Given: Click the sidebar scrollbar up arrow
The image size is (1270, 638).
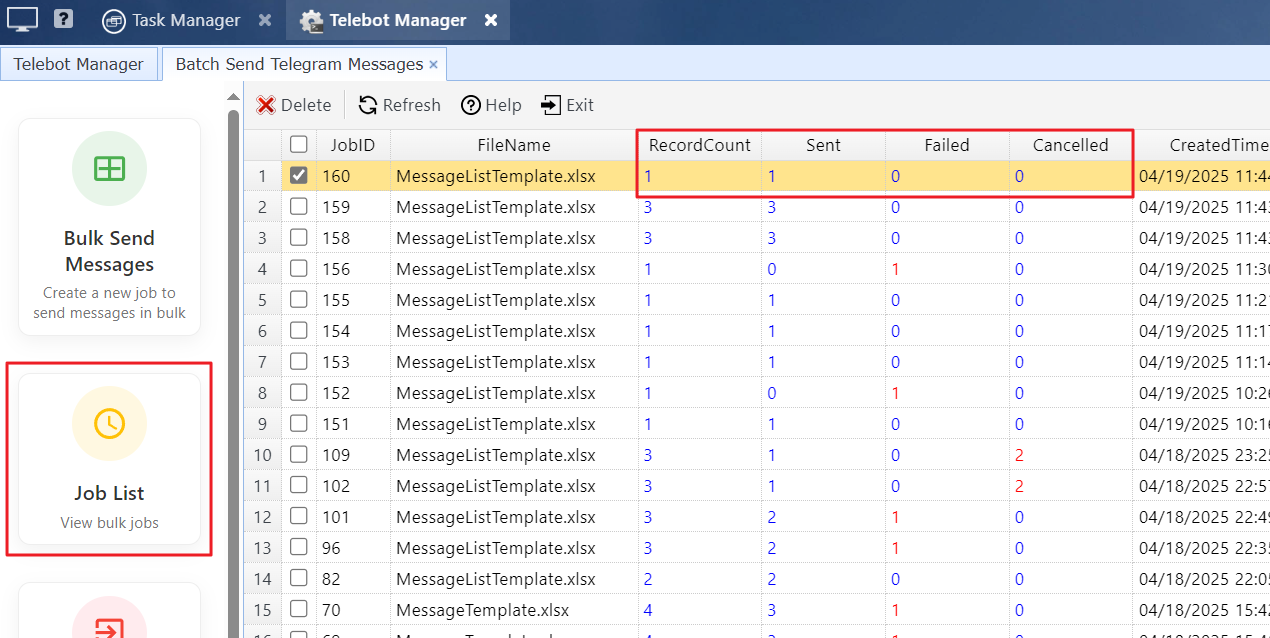Looking at the screenshot, I should [234, 97].
